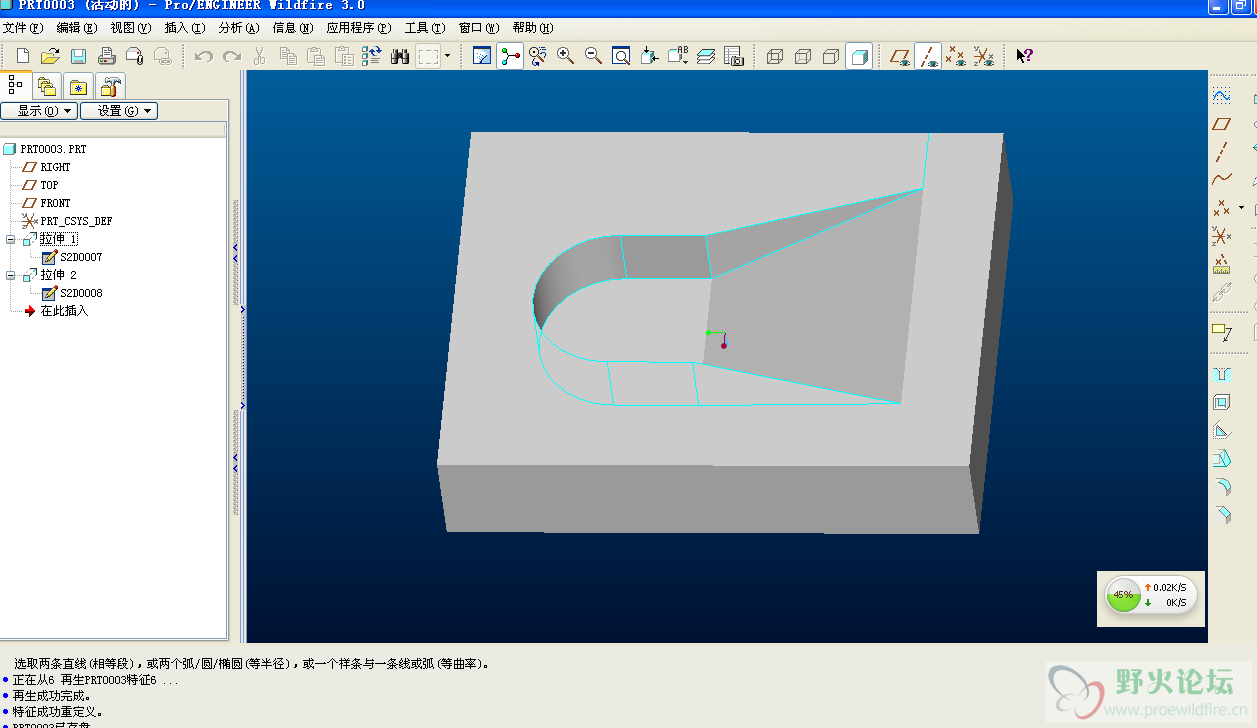1257x728 pixels.
Task: Send model as mail attachment icon
Action: tap(134, 56)
